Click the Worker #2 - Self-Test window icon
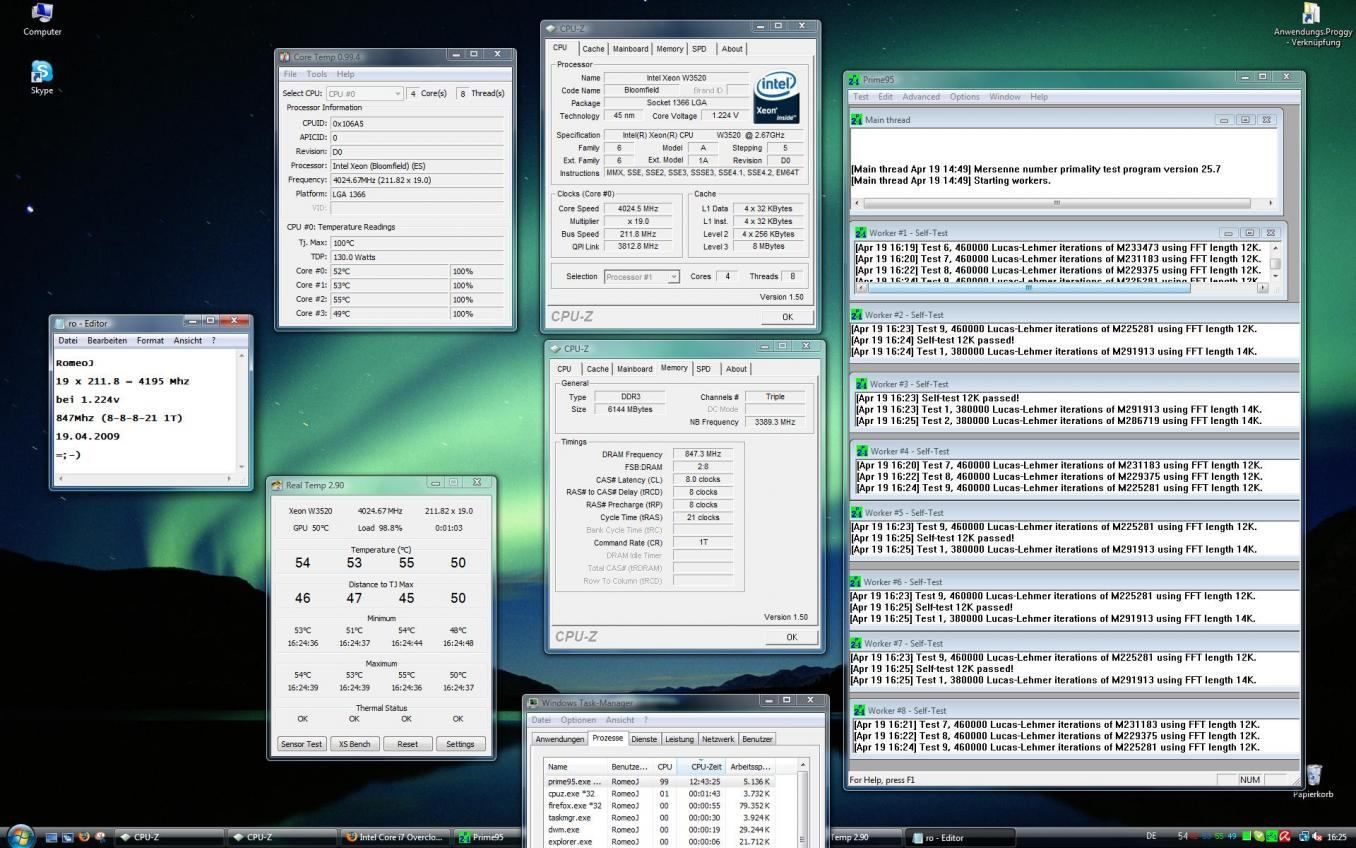1356x848 pixels. click(x=857, y=314)
